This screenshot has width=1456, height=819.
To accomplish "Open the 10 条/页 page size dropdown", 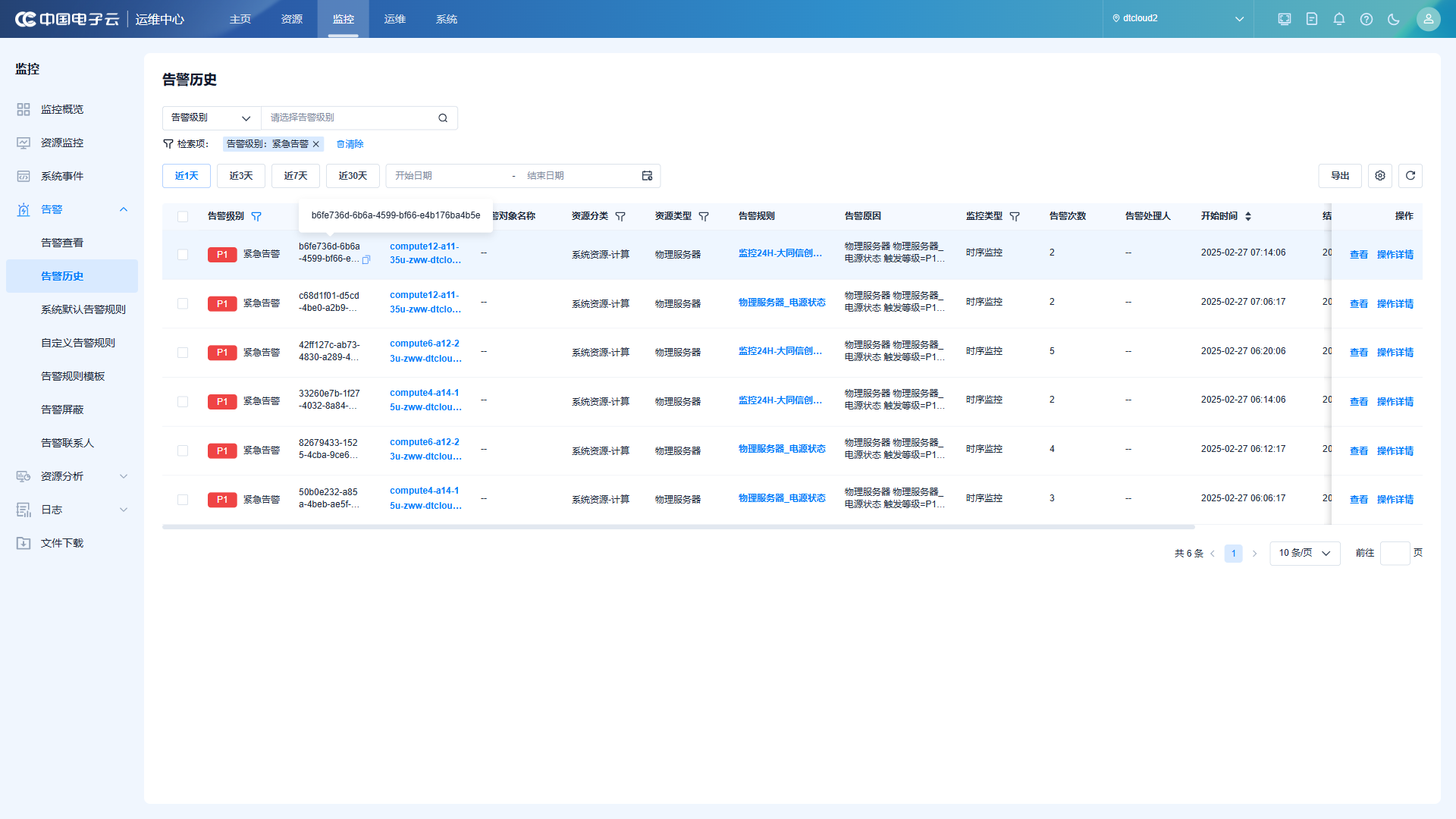I will [1304, 554].
